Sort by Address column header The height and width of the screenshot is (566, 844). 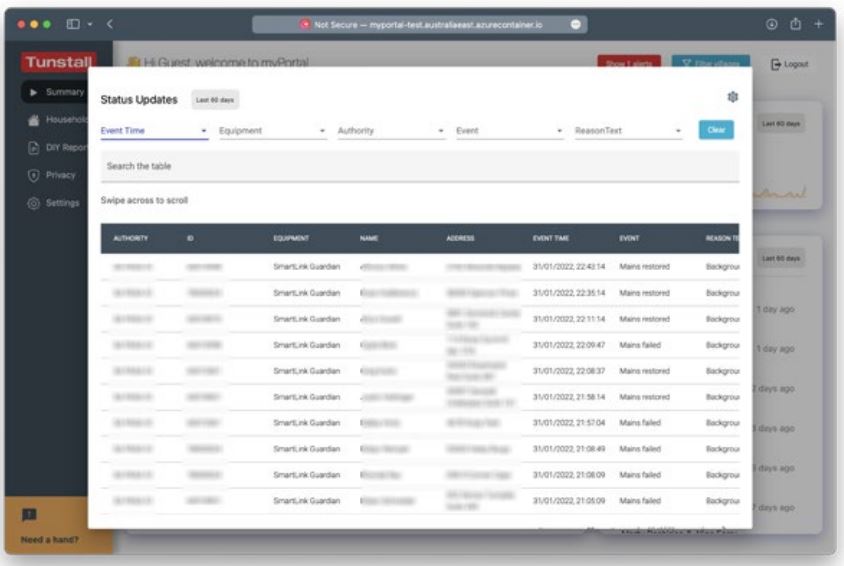point(460,238)
